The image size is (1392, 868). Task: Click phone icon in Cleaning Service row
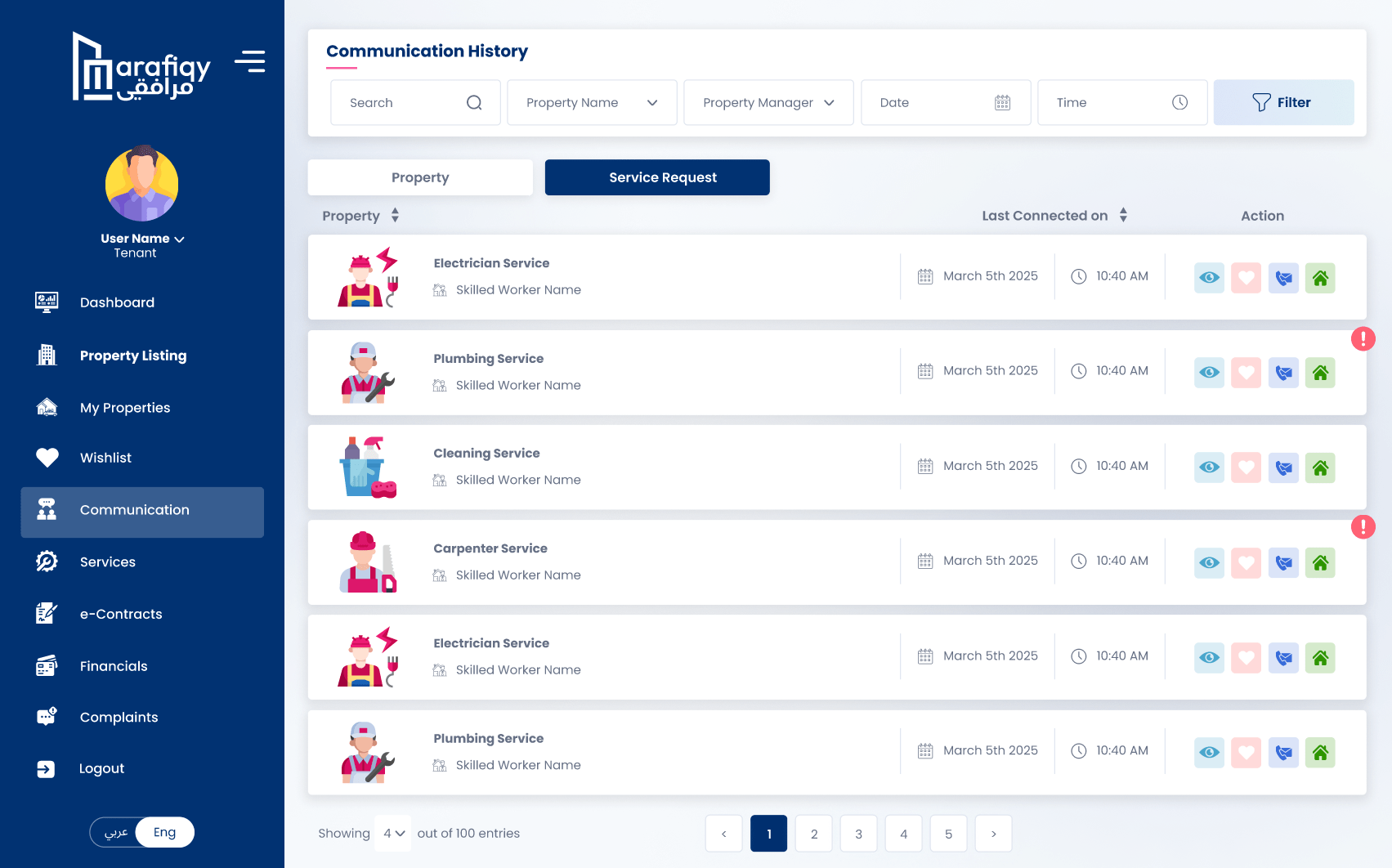[1283, 468]
